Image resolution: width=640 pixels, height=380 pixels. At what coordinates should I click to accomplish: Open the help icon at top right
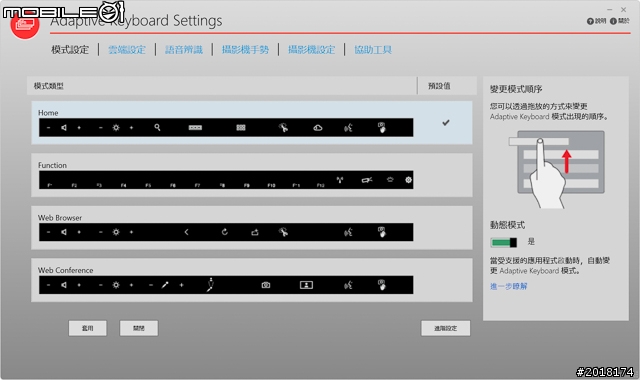[x=596, y=21]
